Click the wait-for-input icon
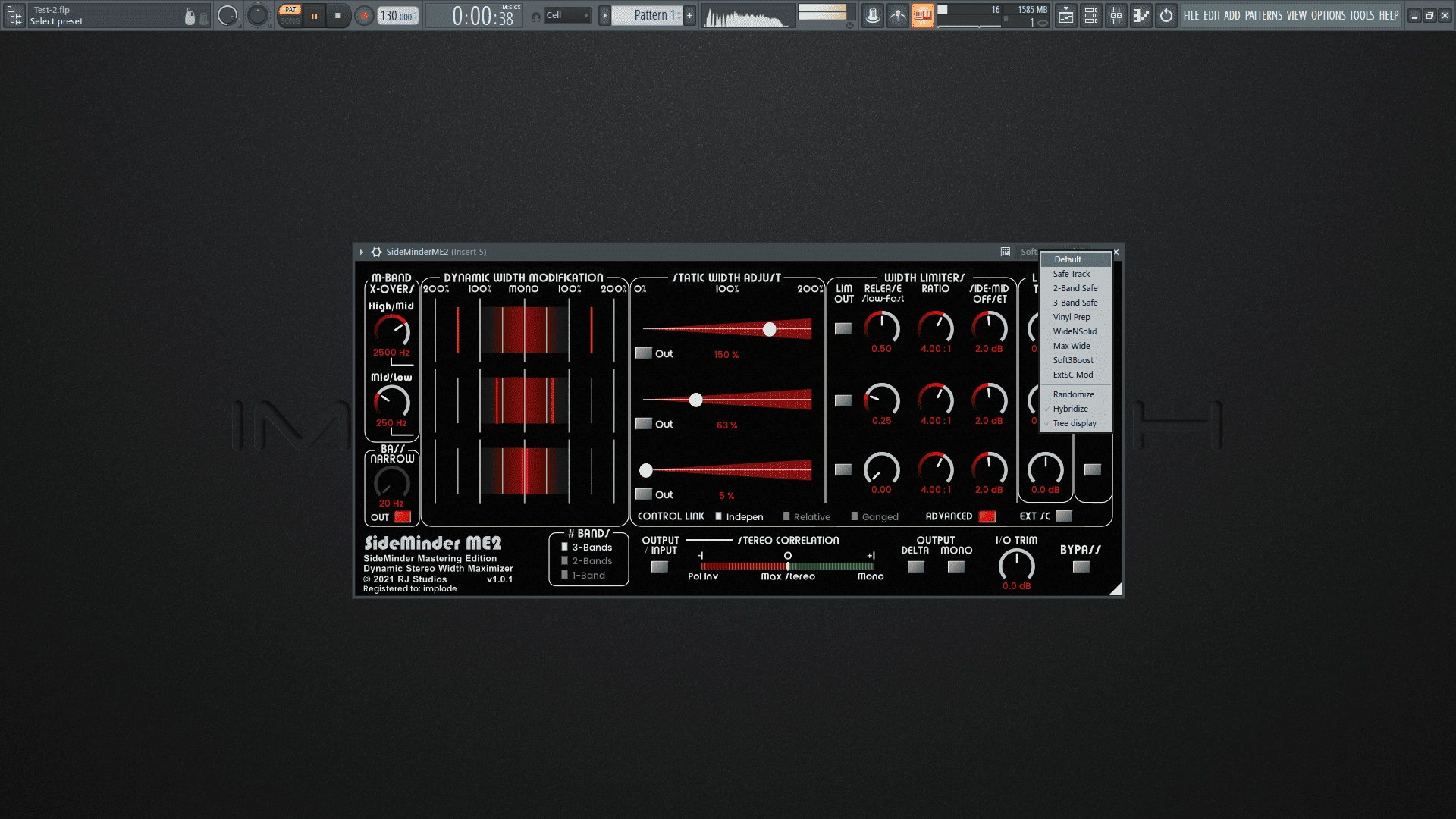 tap(898, 15)
